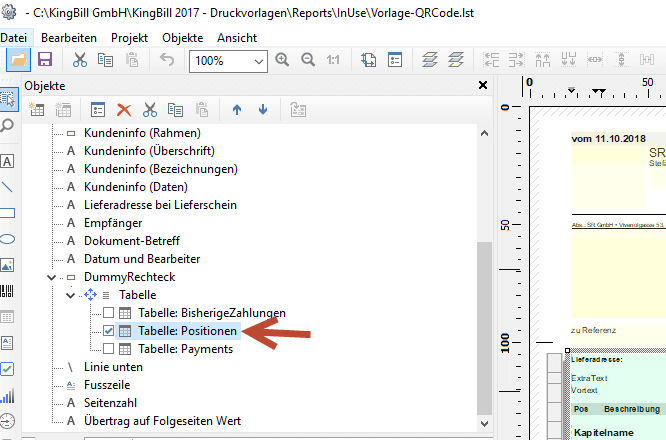Screen dimensions: 666x440
Task: Open a file with the folder icon
Action: click(18, 60)
